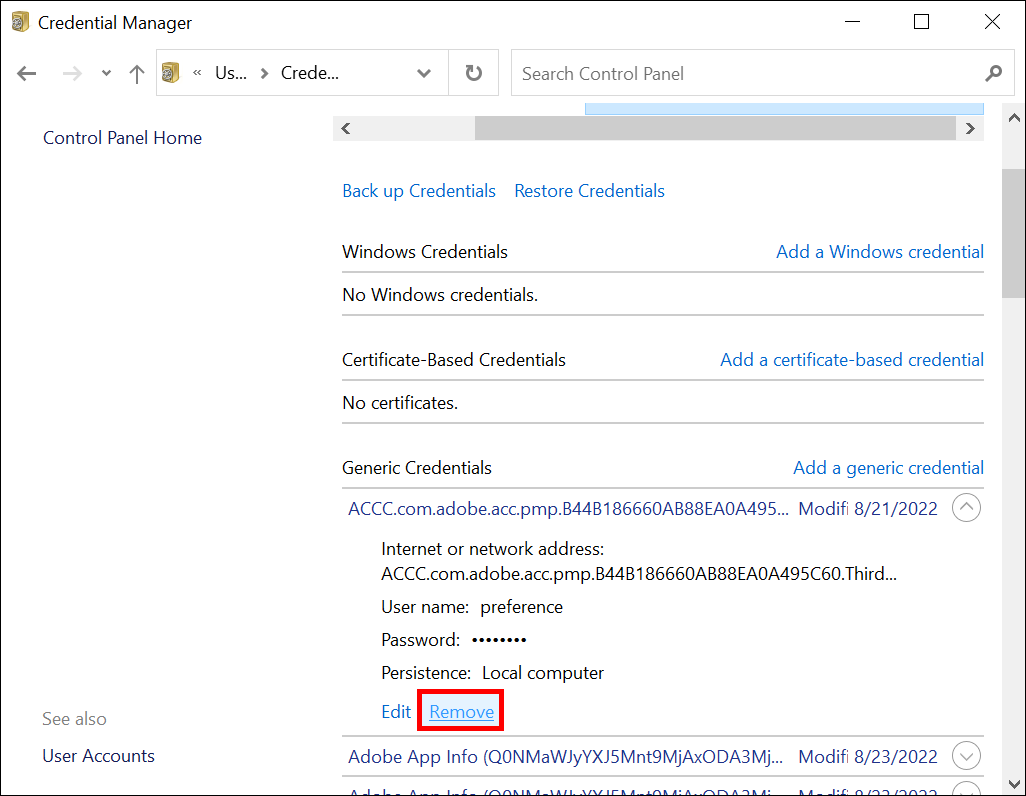This screenshot has width=1026, height=796.
Task: Expand address bar history dropdown
Action: click(x=424, y=73)
